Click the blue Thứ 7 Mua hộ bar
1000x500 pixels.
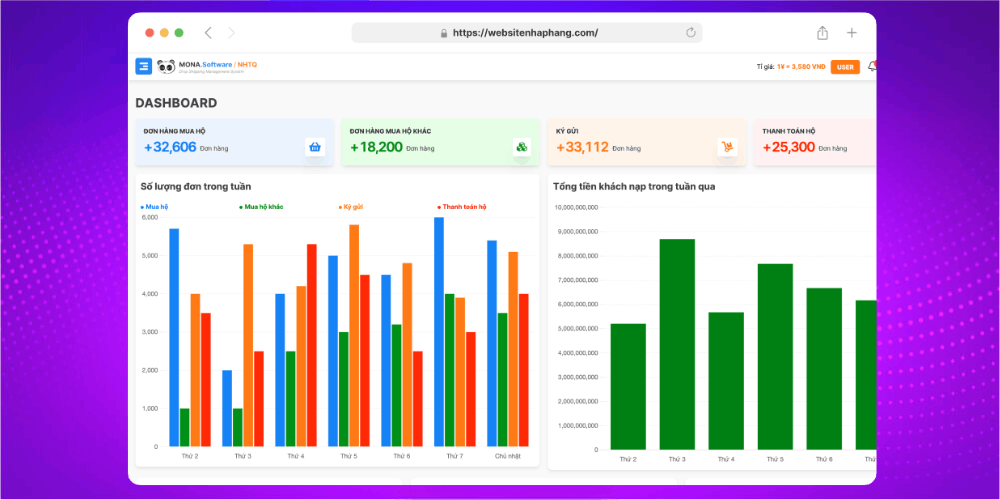(x=438, y=332)
